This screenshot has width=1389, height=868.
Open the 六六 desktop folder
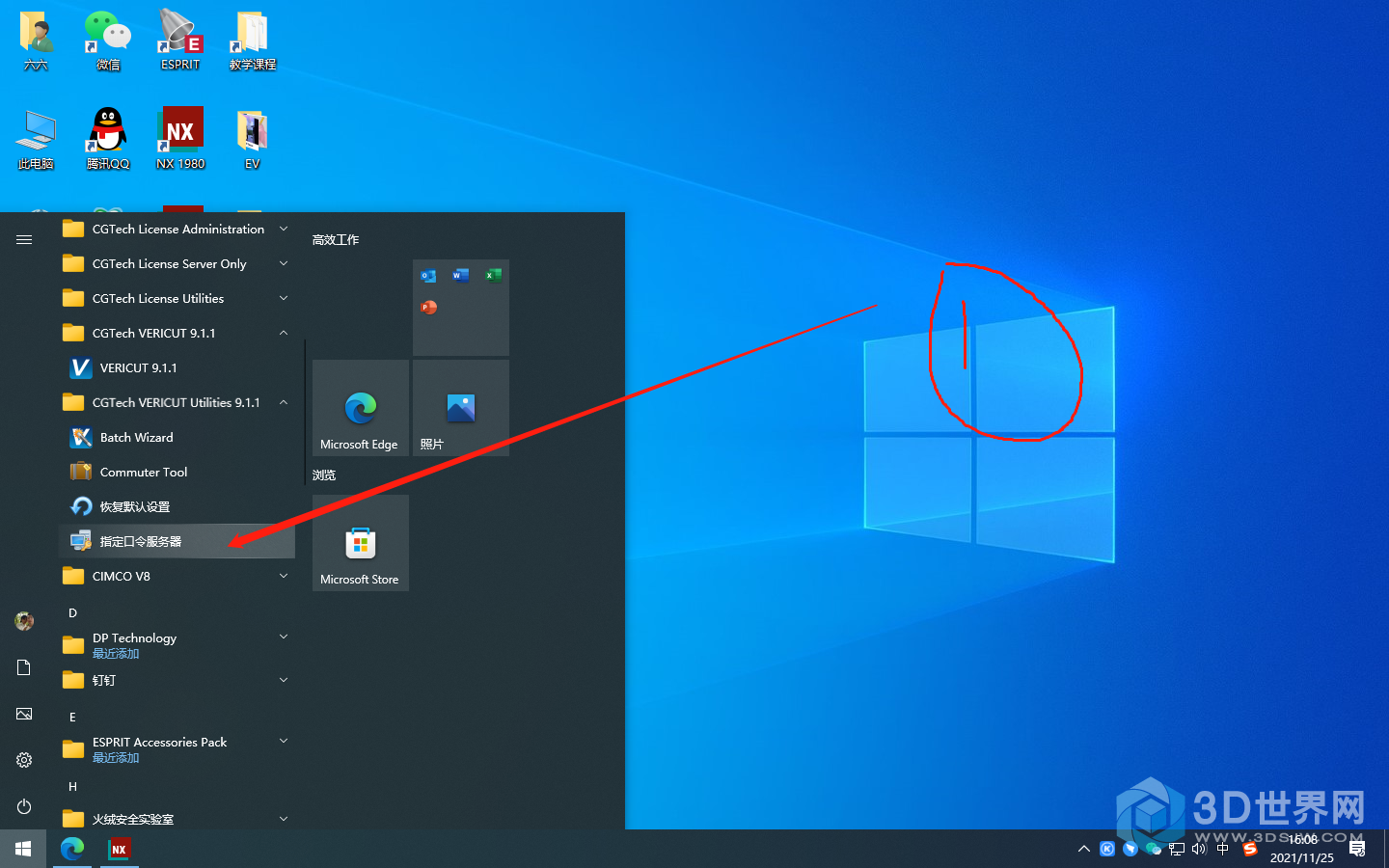[36, 41]
